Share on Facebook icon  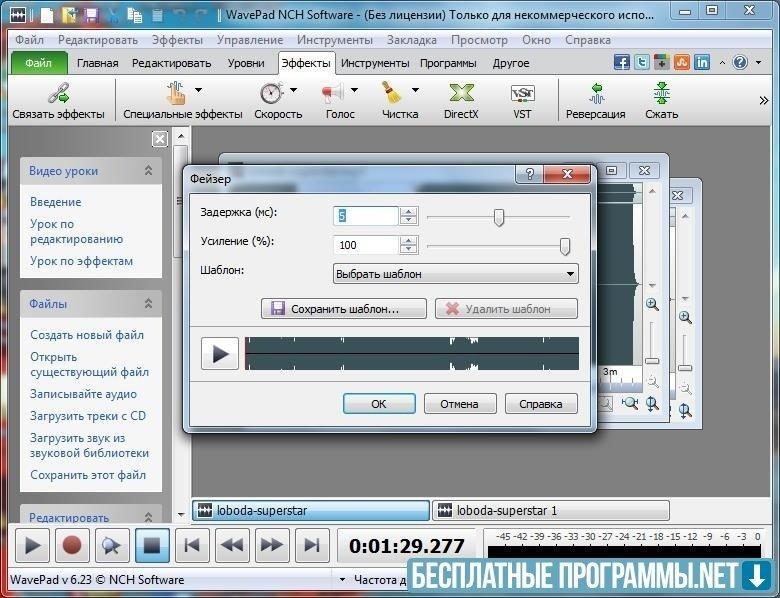[x=622, y=62]
